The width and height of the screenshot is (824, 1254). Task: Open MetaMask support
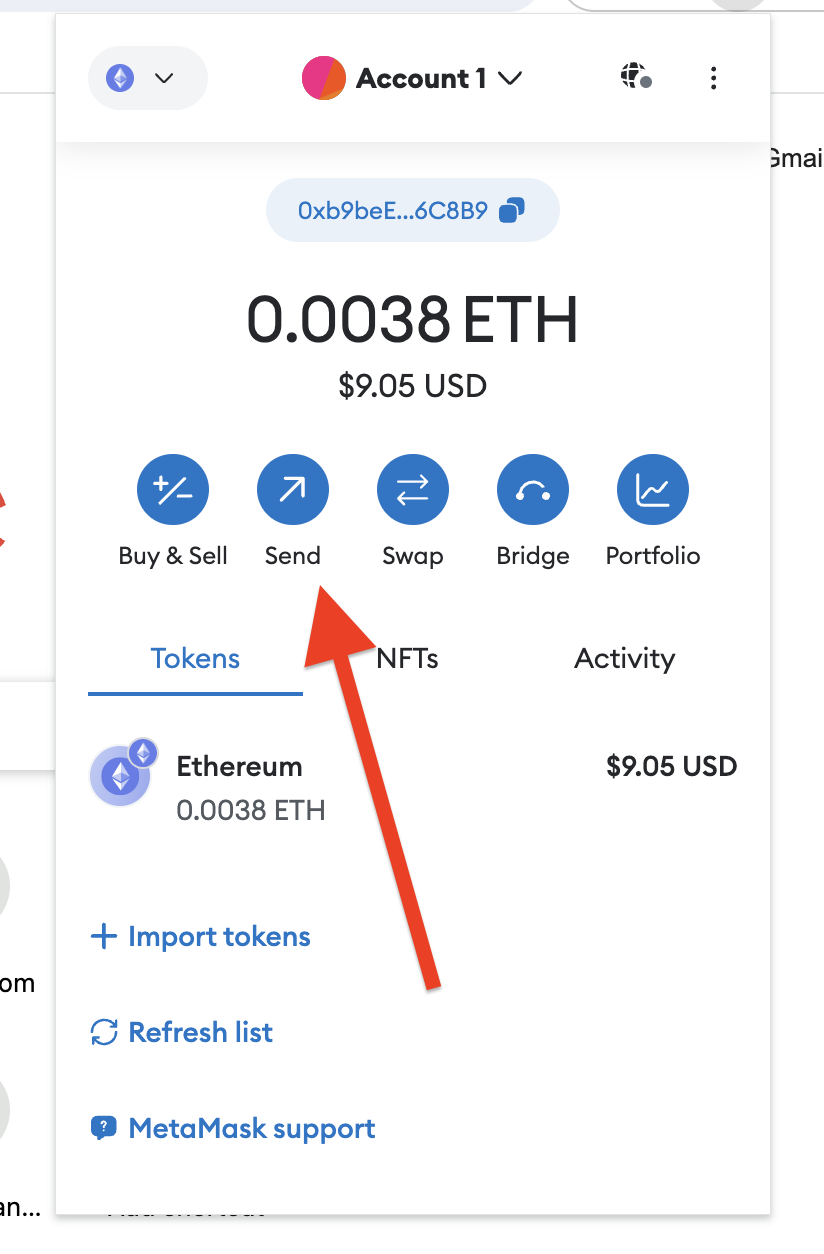tap(232, 1128)
